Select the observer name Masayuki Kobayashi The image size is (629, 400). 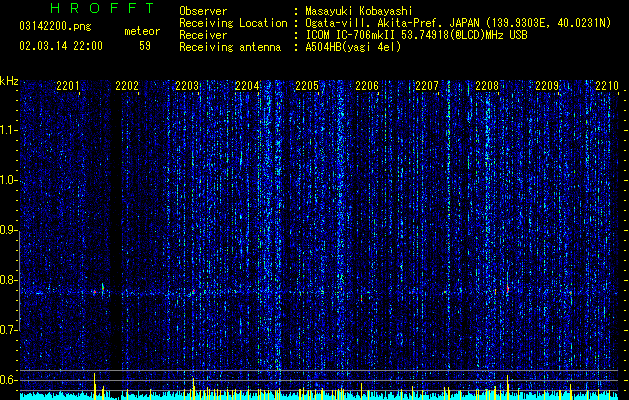click(358, 11)
